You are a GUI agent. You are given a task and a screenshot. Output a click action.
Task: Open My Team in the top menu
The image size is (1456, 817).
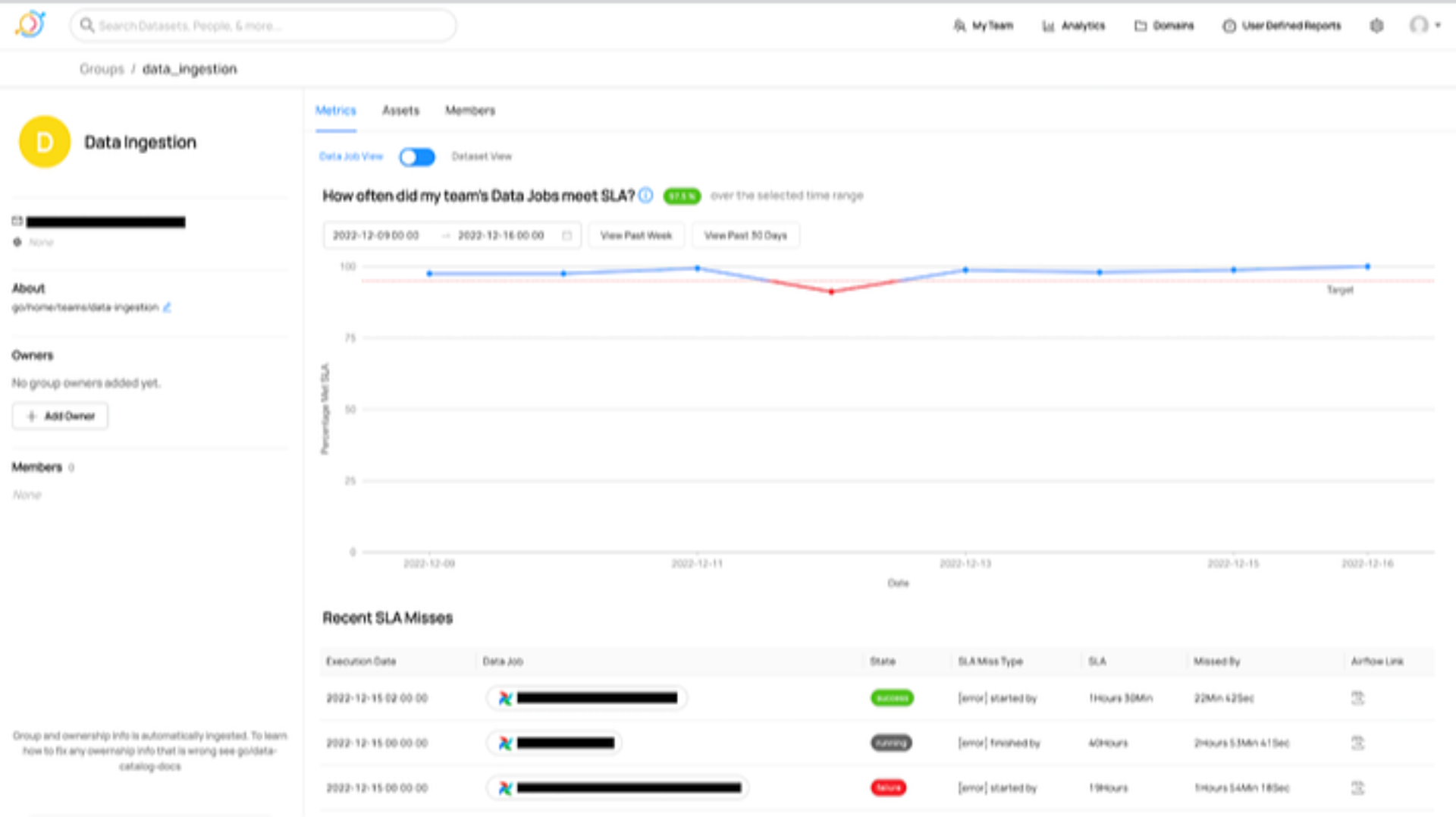coord(983,26)
